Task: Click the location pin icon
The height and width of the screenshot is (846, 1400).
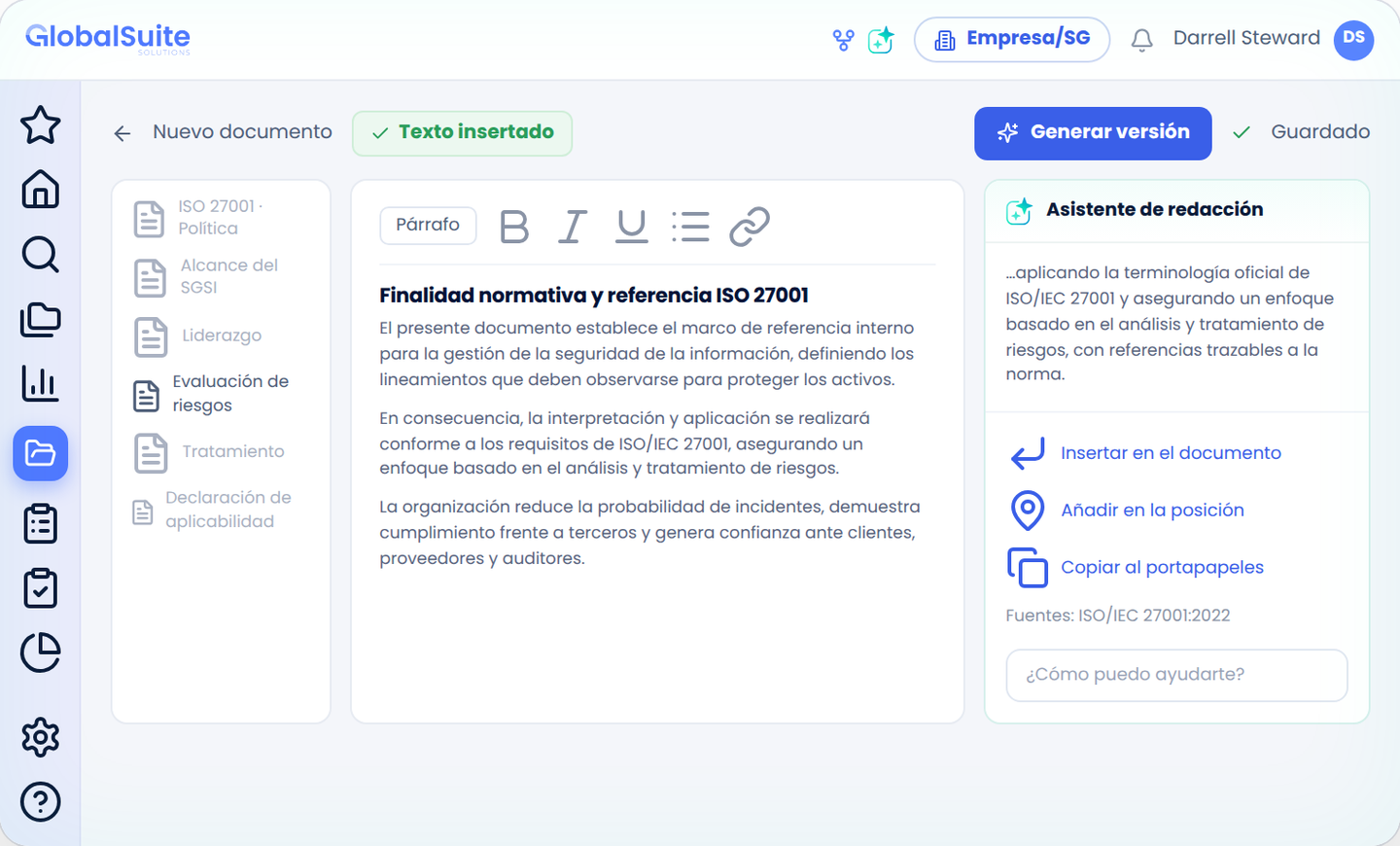Action: 1028,510
